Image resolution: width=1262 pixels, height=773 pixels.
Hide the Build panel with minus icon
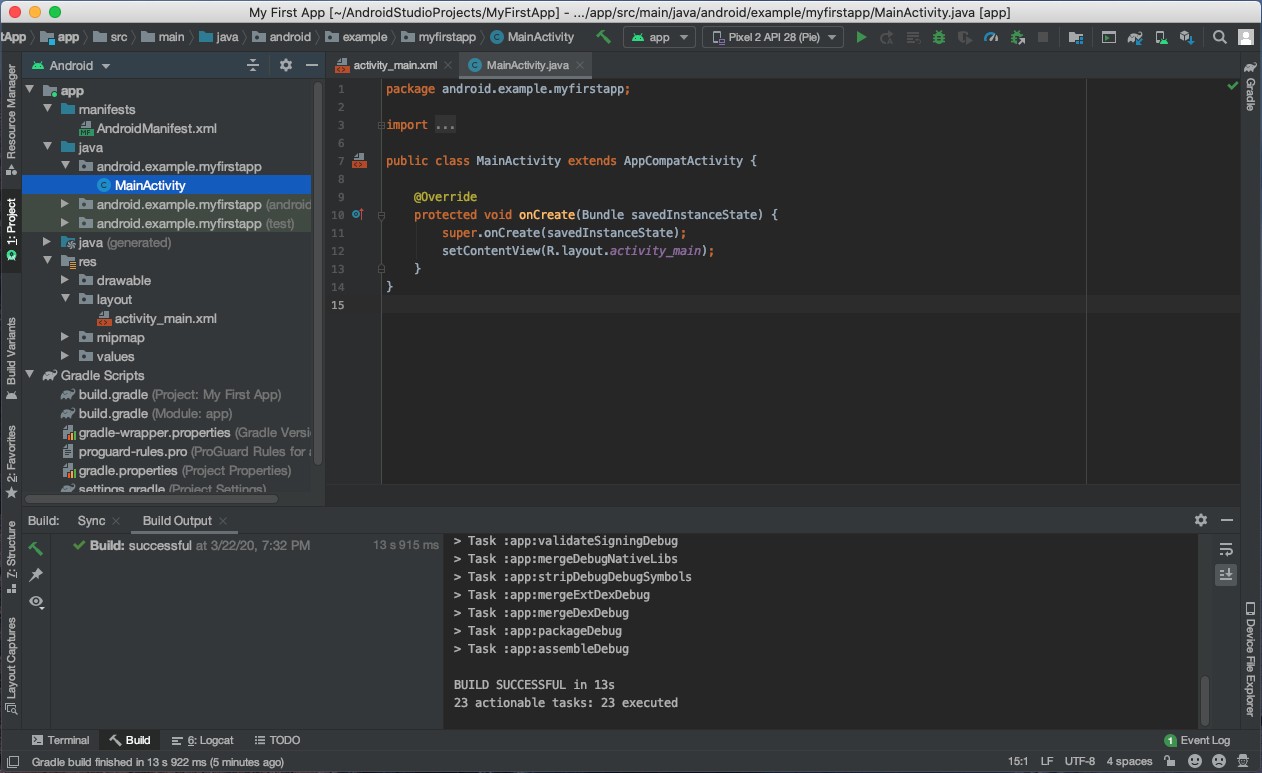pyautogui.click(x=1228, y=520)
